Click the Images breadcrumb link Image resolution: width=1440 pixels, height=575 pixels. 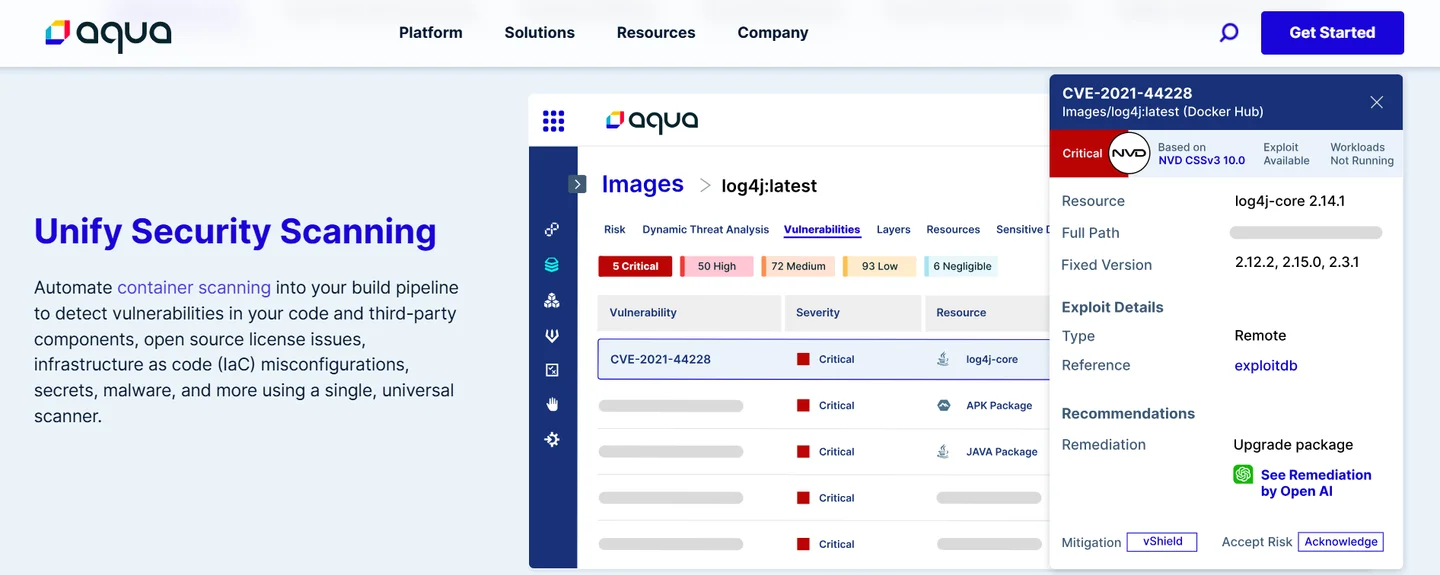click(x=643, y=184)
